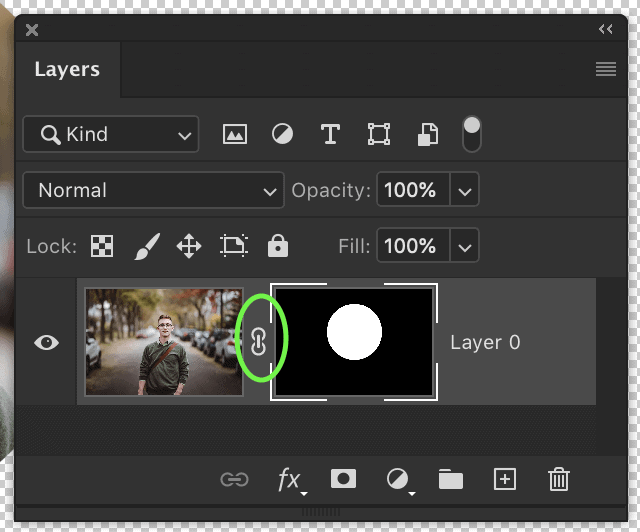Open the fx layer style menu

pyautogui.click(x=291, y=480)
